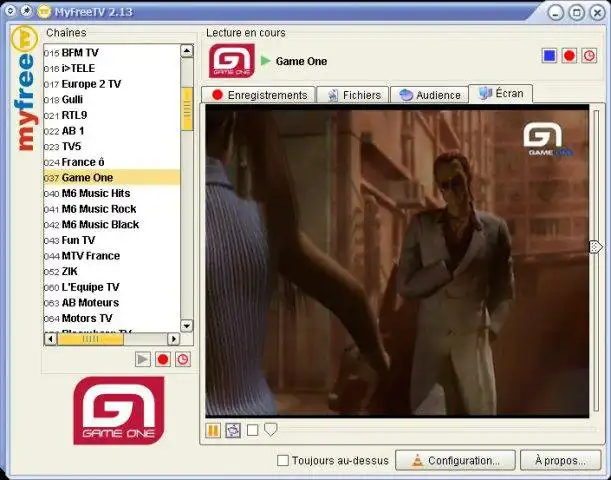Switch to the Fichiers tab
The image size is (611, 480).
pyautogui.click(x=353, y=95)
